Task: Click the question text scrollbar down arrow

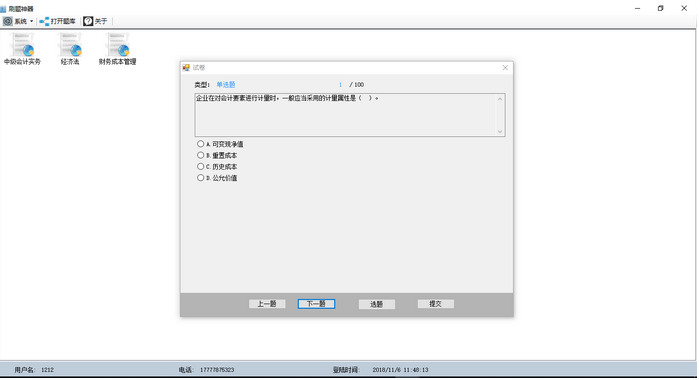Action: click(500, 132)
